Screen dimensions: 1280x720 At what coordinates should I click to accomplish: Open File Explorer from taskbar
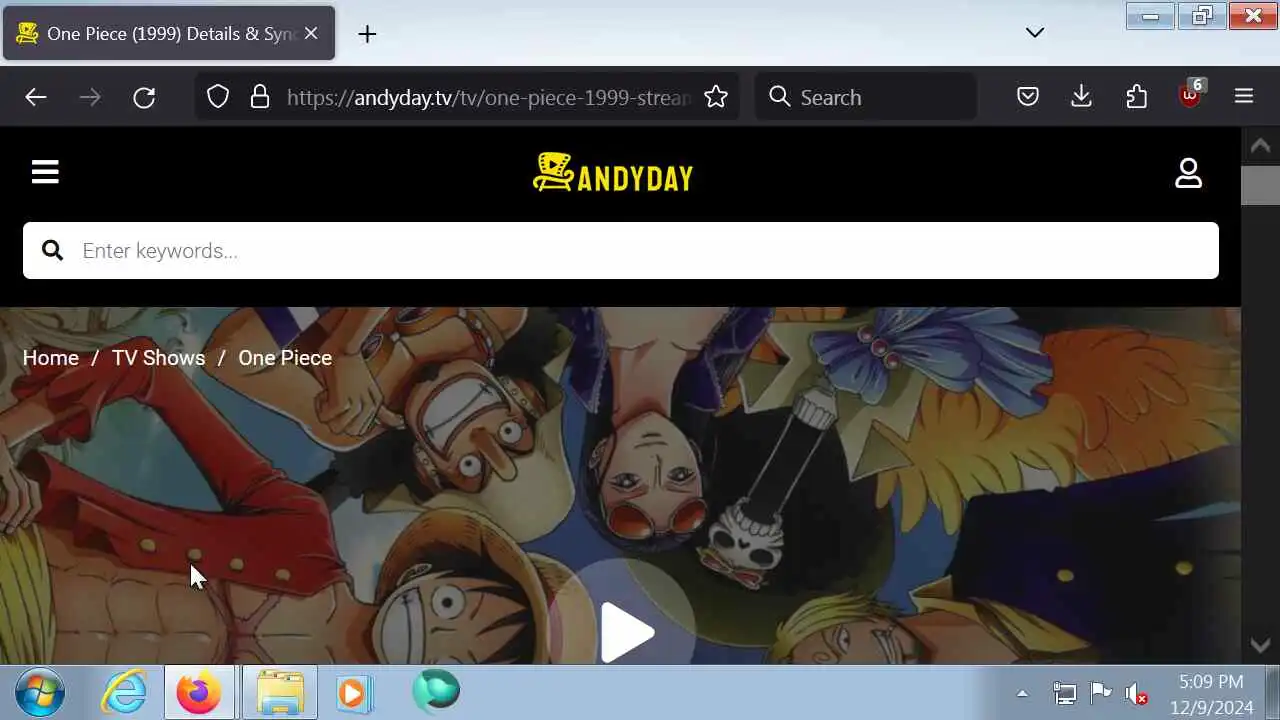[280, 692]
